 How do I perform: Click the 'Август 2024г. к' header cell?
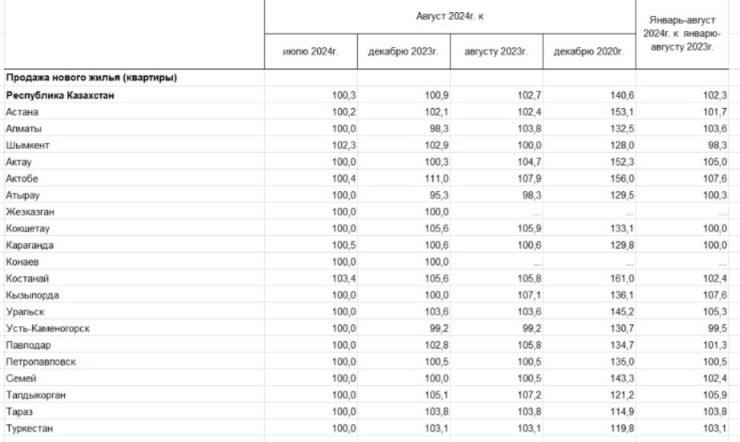click(x=449, y=17)
